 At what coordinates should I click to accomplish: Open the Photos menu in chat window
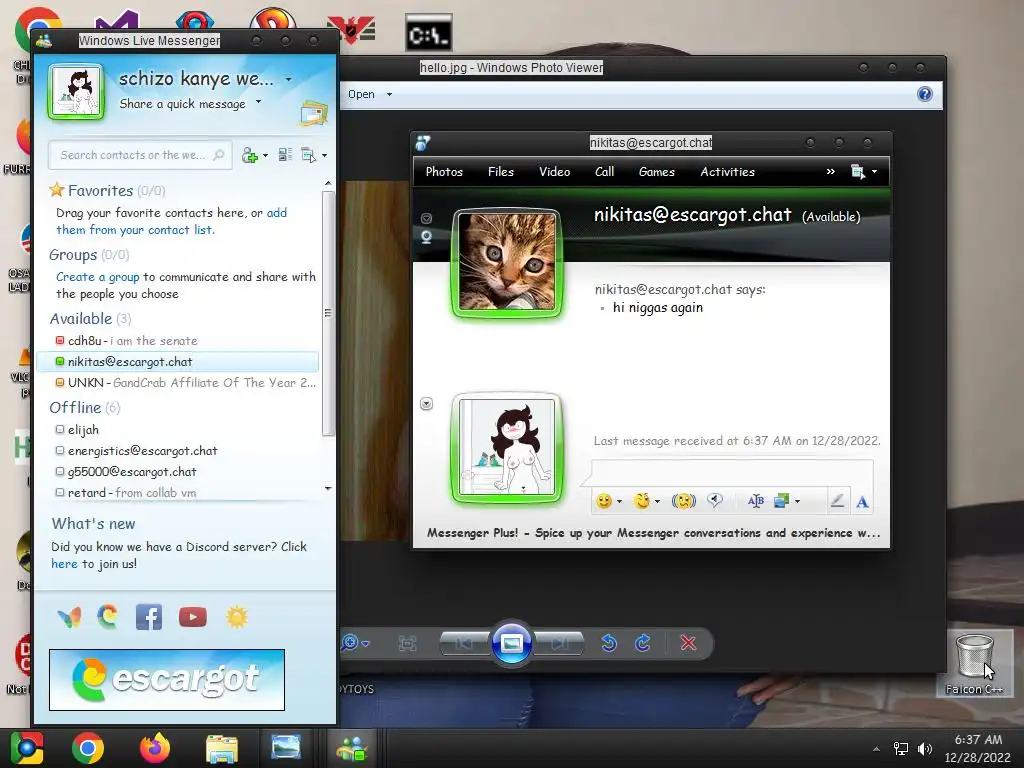(444, 172)
